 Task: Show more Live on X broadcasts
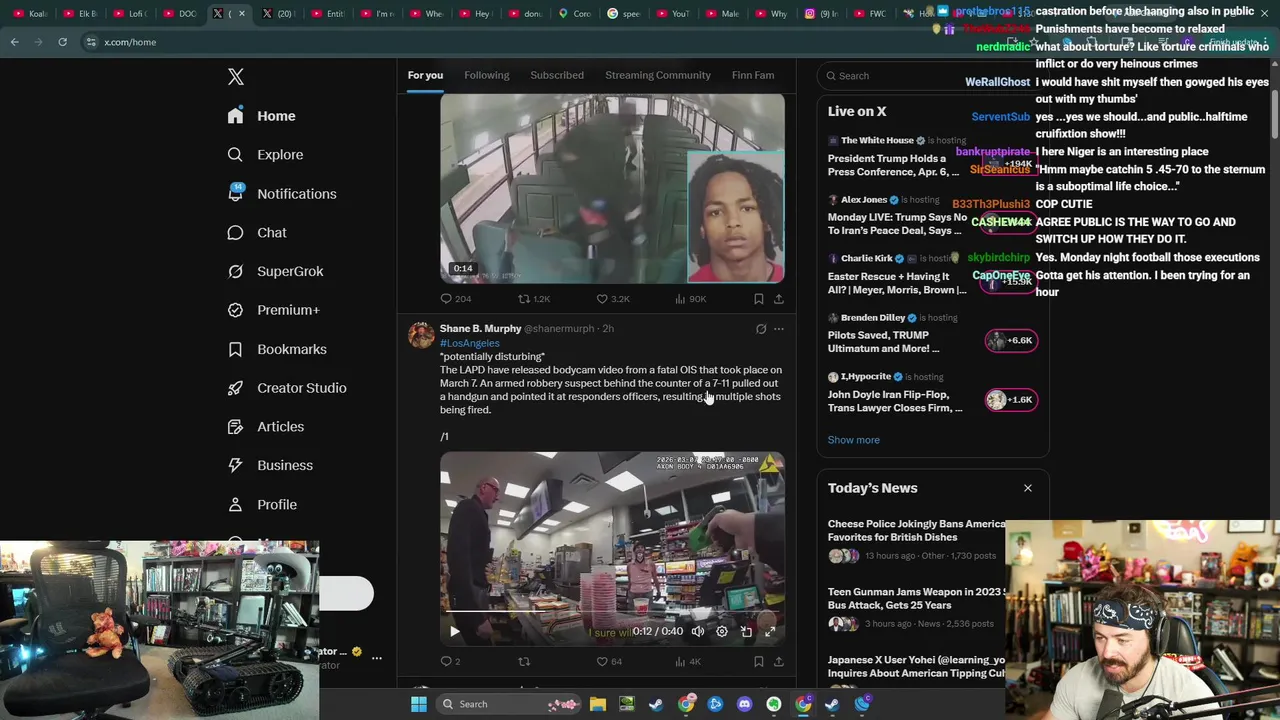(x=853, y=440)
